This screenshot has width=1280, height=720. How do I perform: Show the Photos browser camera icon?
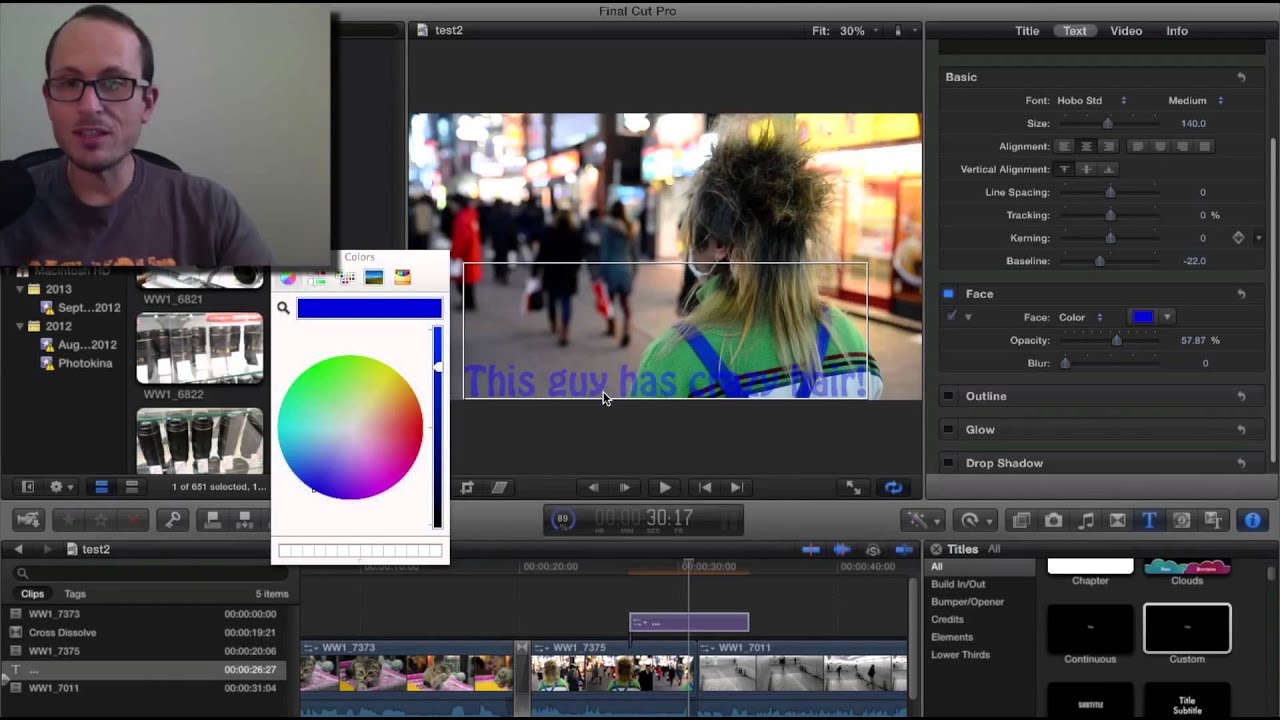tap(1053, 520)
